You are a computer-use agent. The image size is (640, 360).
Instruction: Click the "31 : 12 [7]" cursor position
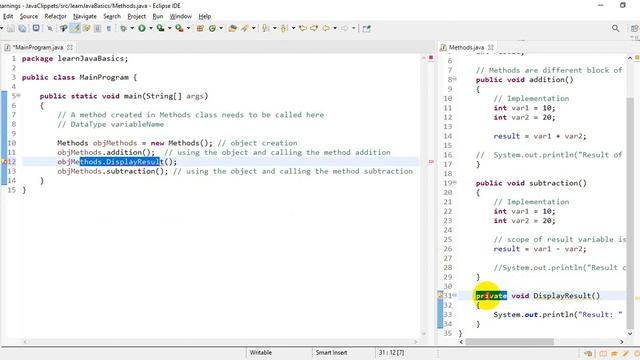coord(391,352)
